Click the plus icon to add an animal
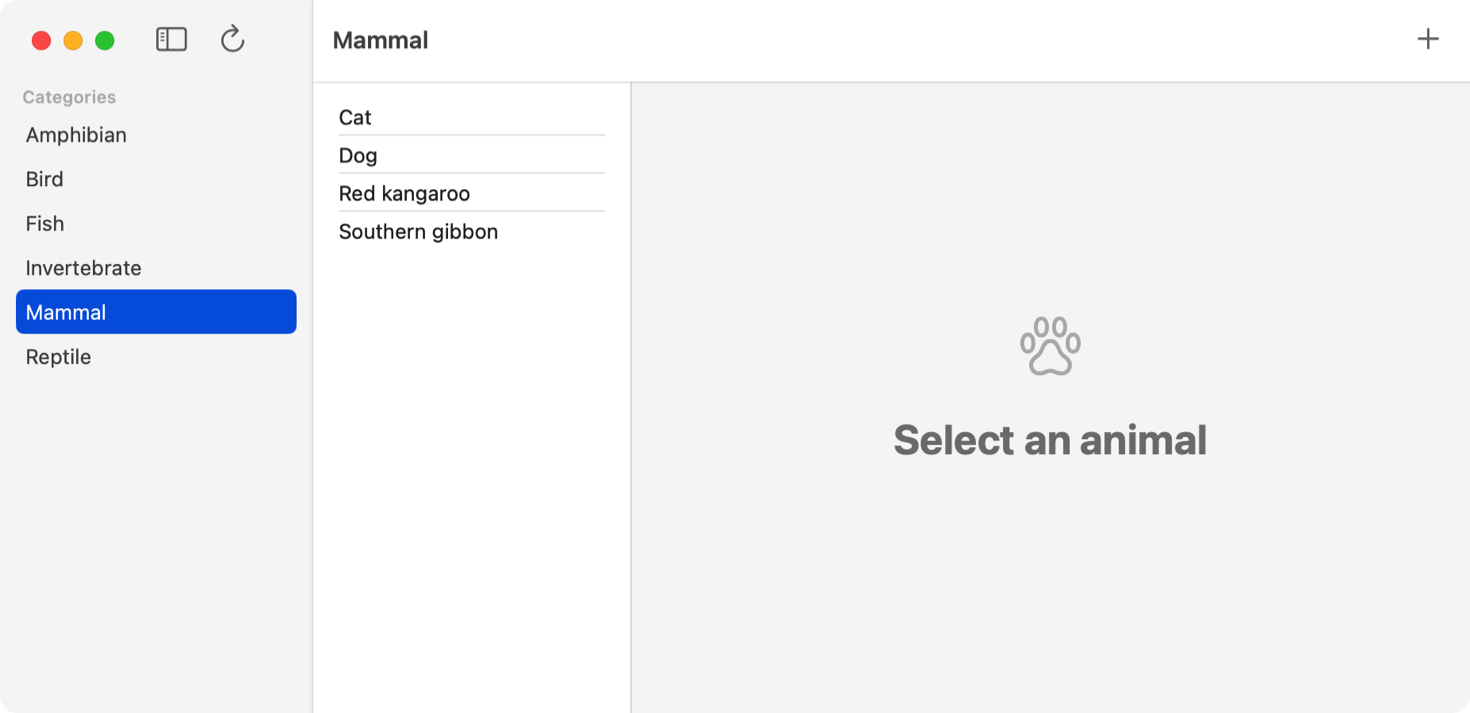Viewport: 1470px width, 713px height. 1428,39
